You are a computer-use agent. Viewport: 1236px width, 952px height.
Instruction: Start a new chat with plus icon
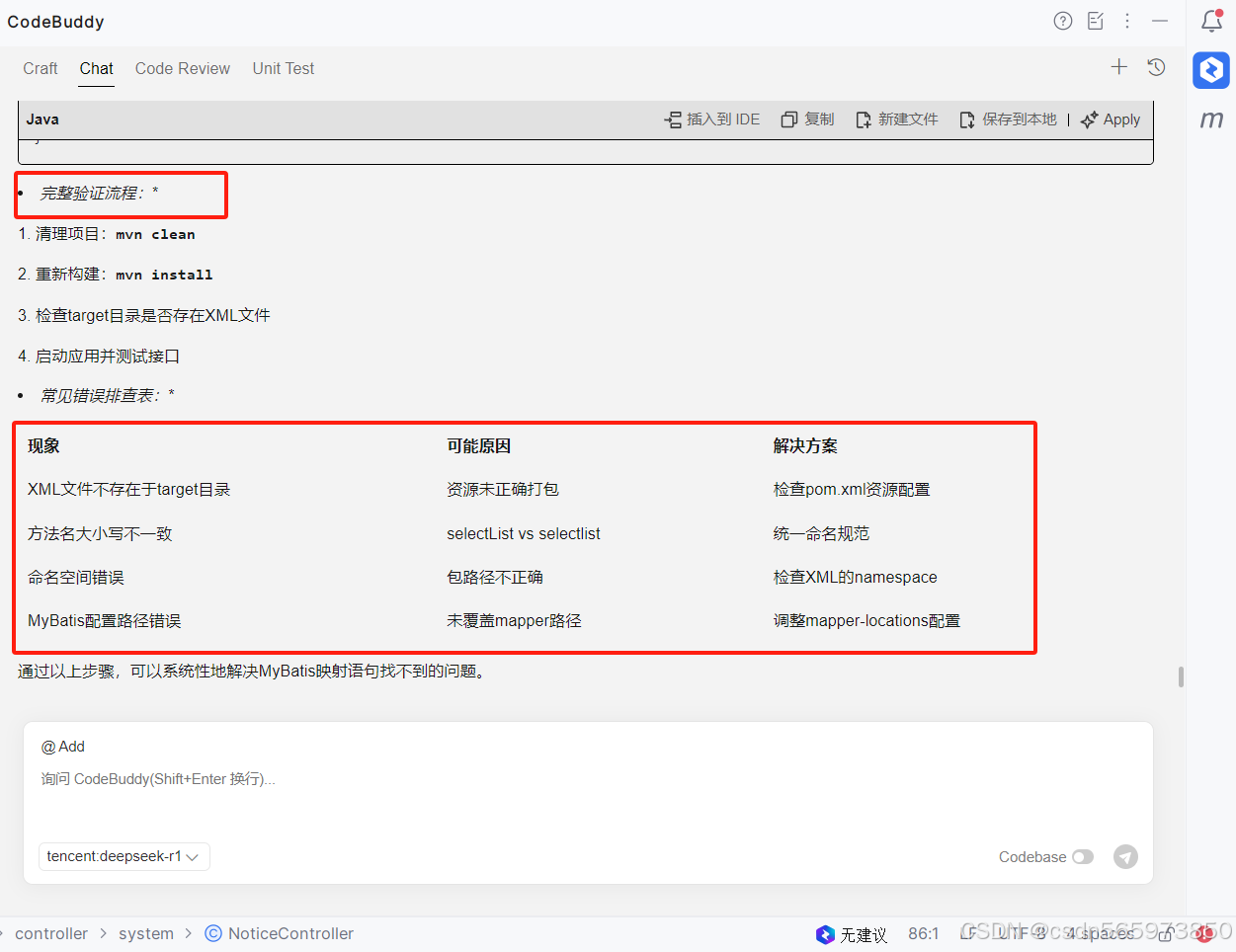[1119, 67]
